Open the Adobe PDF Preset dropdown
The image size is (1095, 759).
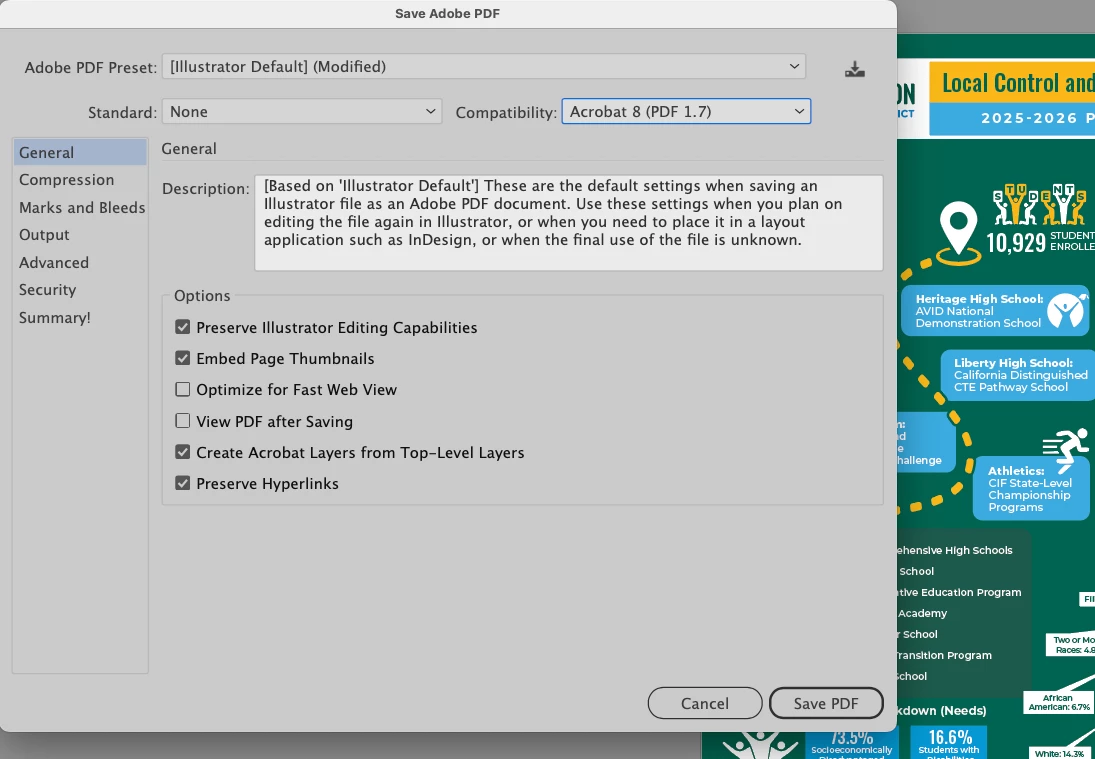tap(483, 66)
